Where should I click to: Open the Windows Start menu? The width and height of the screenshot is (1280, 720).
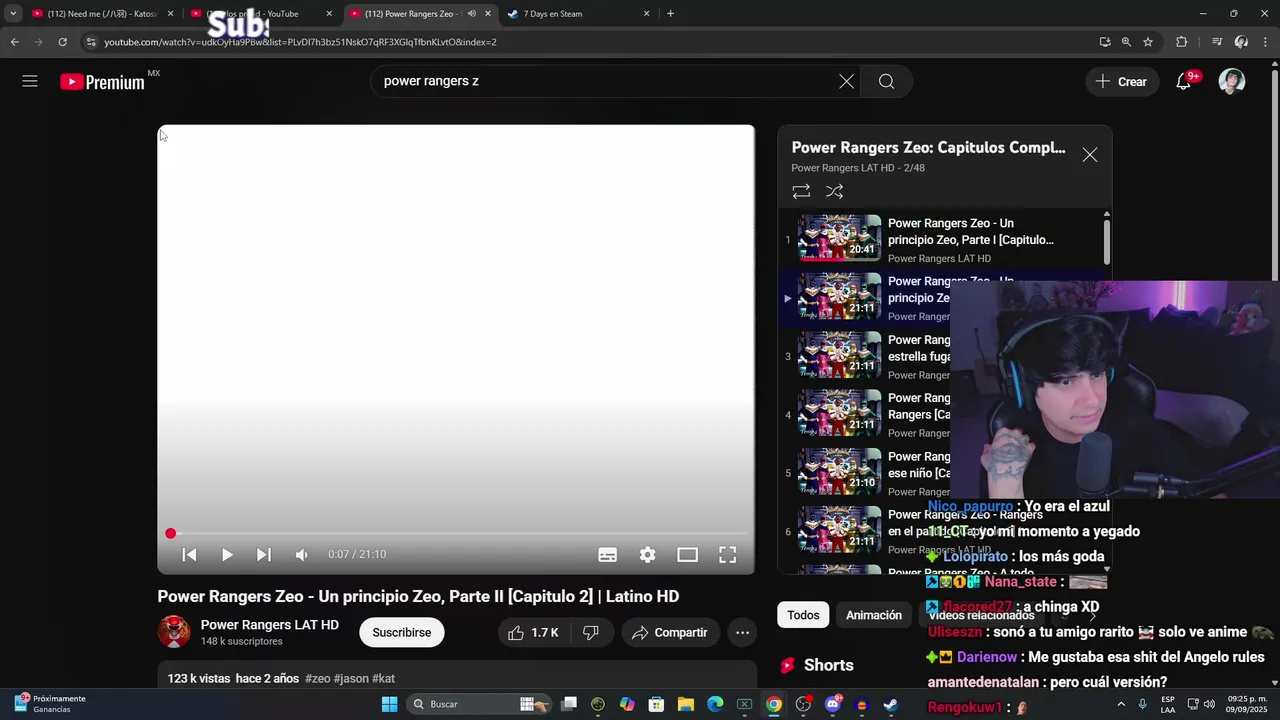pos(389,705)
